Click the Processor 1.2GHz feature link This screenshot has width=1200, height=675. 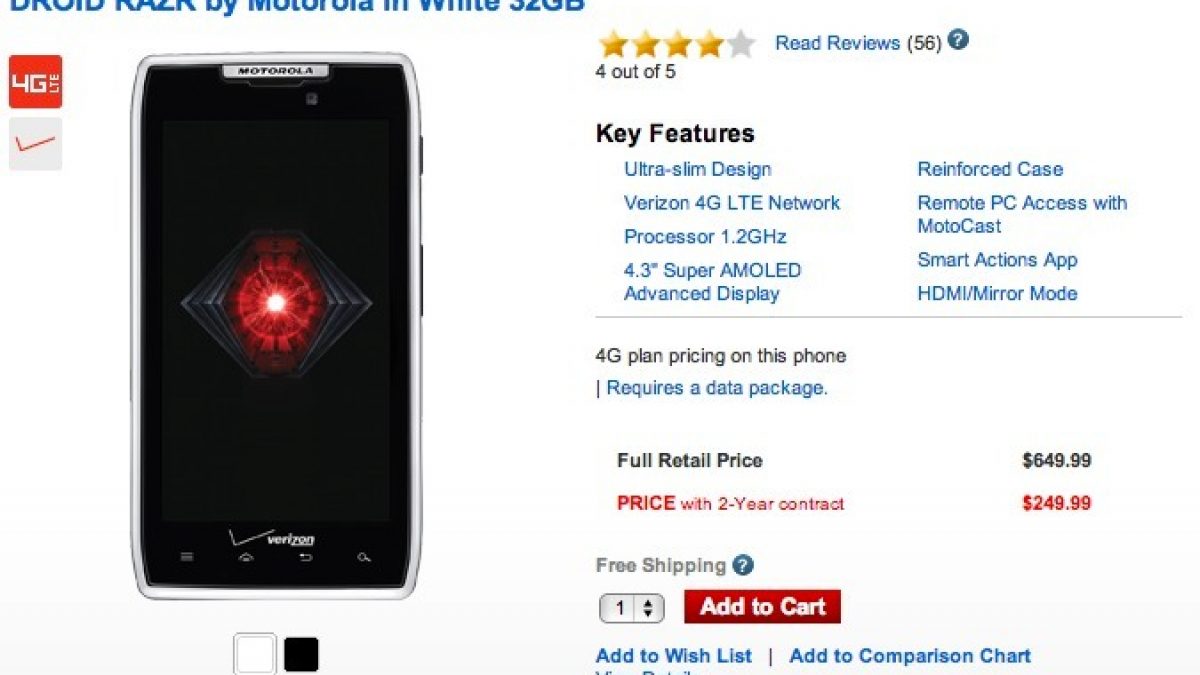point(705,237)
